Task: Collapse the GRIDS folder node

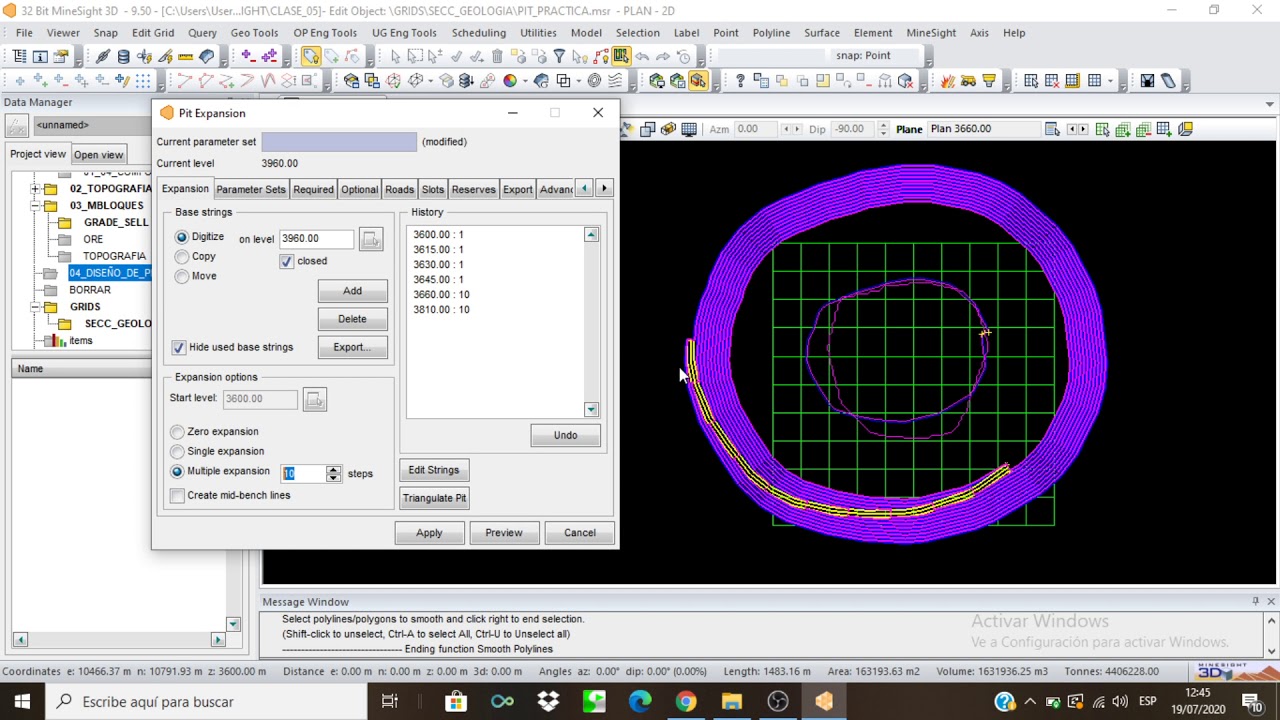Action: 35,307
